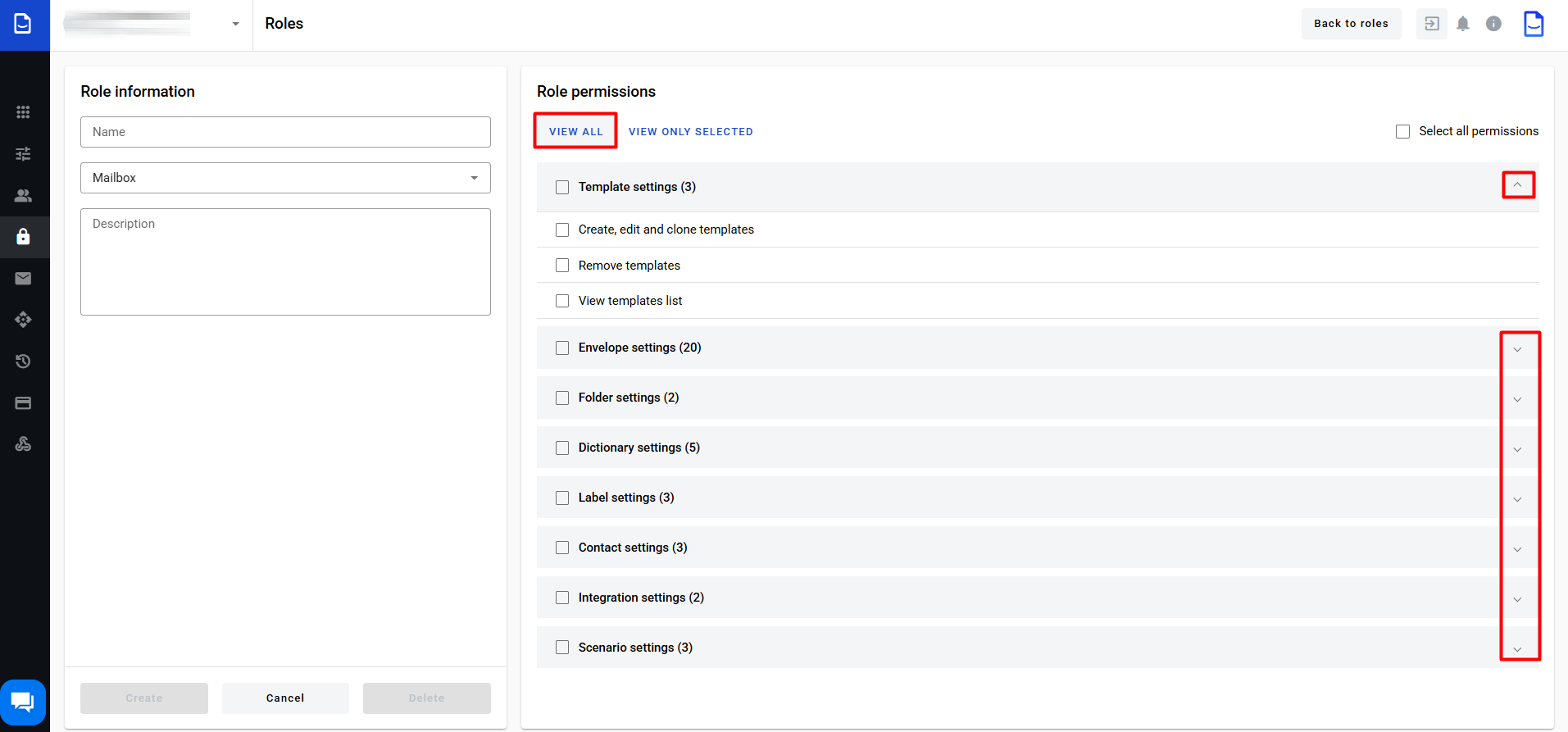Expand the Dictionary settings section
The height and width of the screenshot is (732, 1568).
[1517, 449]
